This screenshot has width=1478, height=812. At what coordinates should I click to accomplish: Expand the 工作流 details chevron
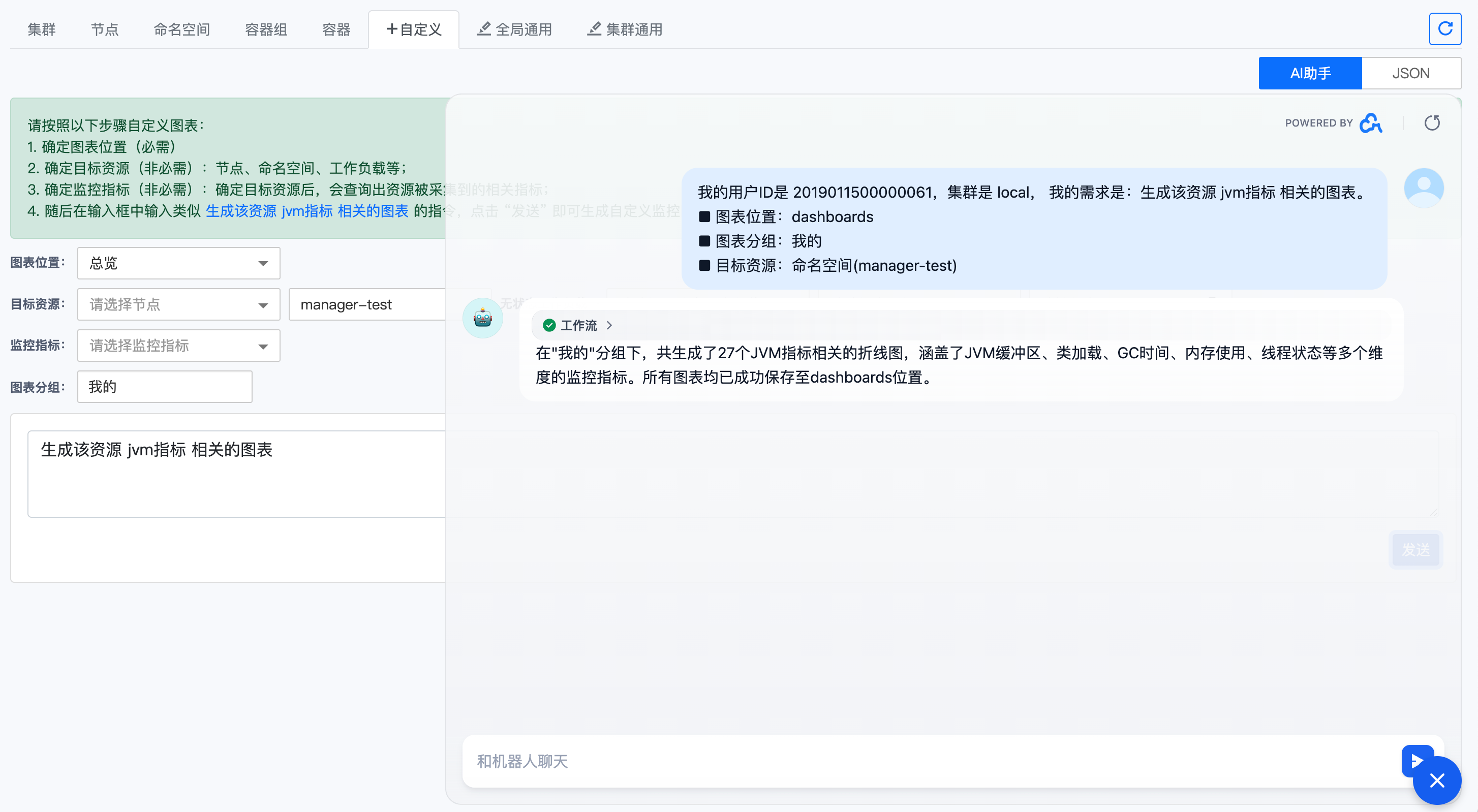[x=609, y=325]
